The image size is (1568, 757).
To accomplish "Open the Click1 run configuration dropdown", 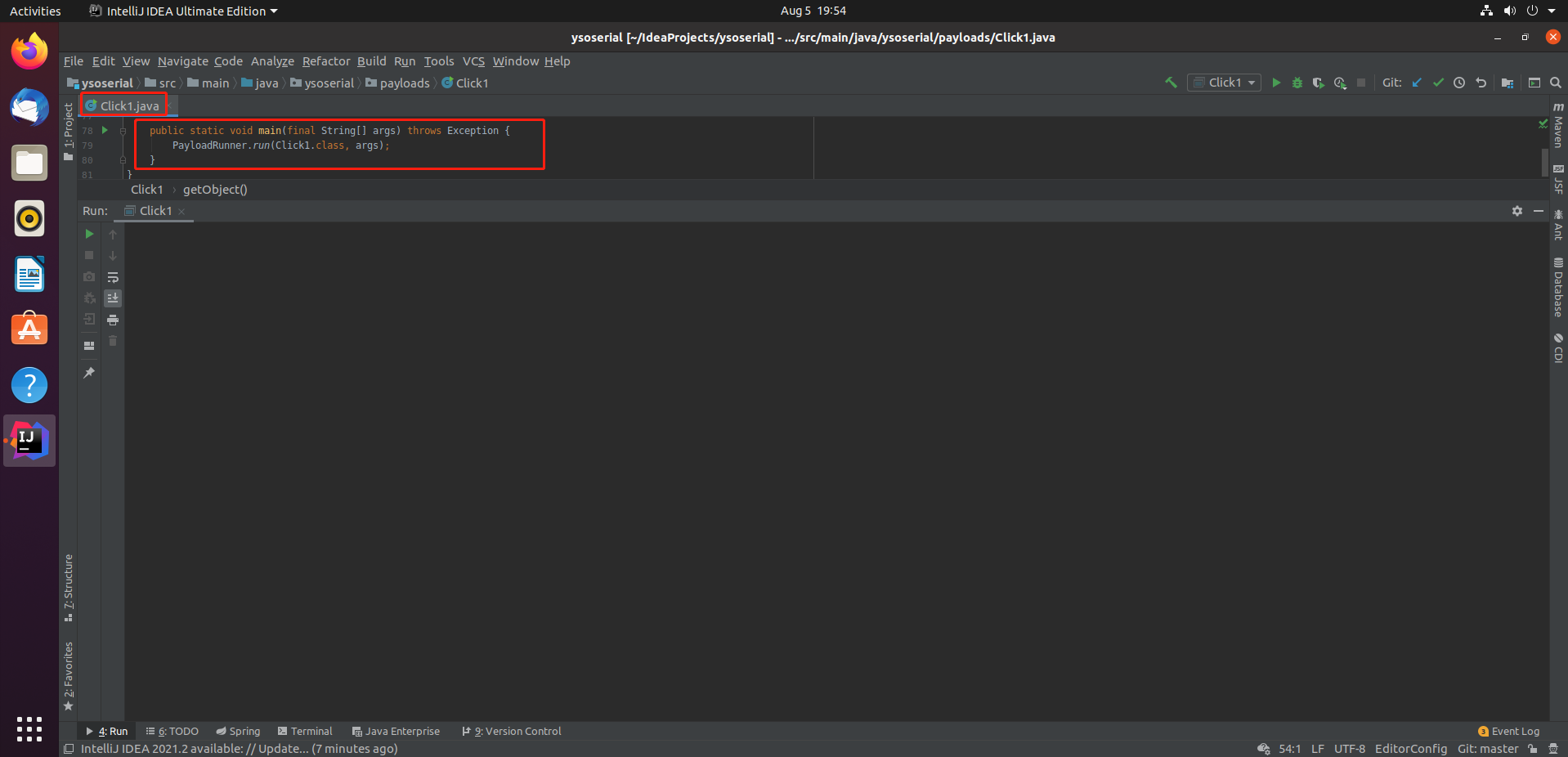I will tap(1225, 83).
